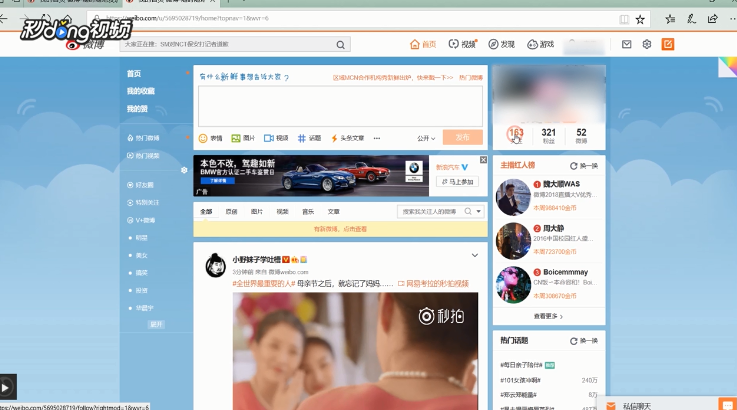Open the 52 posts count
The height and width of the screenshot is (410, 737).
coord(581,135)
